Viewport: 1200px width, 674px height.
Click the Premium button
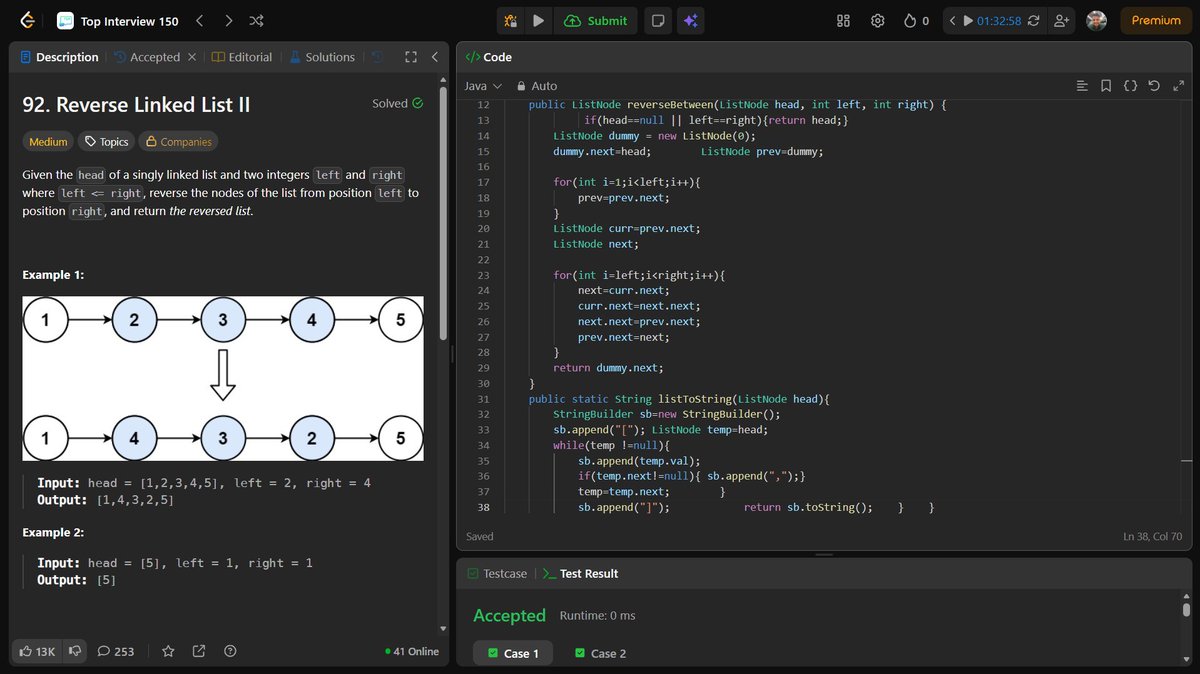tap(1156, 20)
